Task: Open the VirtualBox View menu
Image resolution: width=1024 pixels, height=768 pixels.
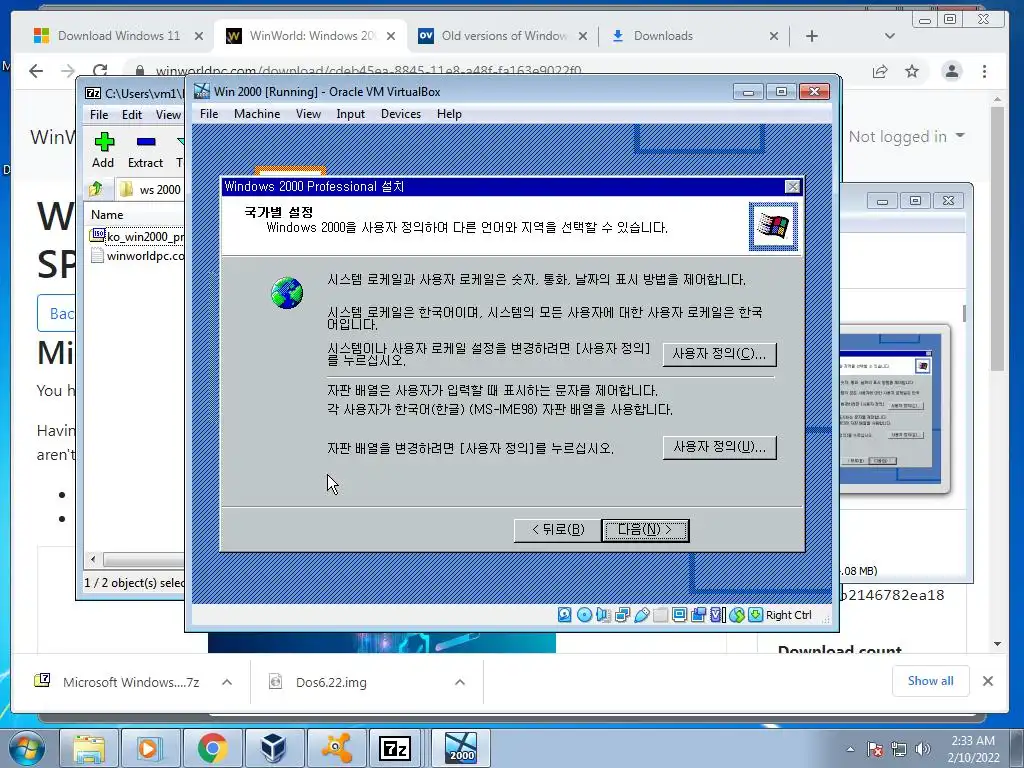Action: point(308,114)
